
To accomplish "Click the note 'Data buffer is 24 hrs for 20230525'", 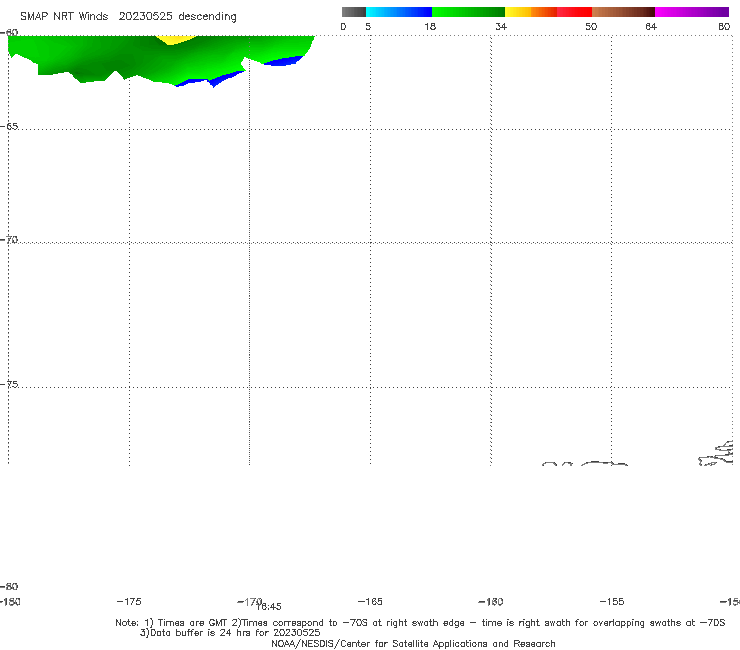I will 235,633.
